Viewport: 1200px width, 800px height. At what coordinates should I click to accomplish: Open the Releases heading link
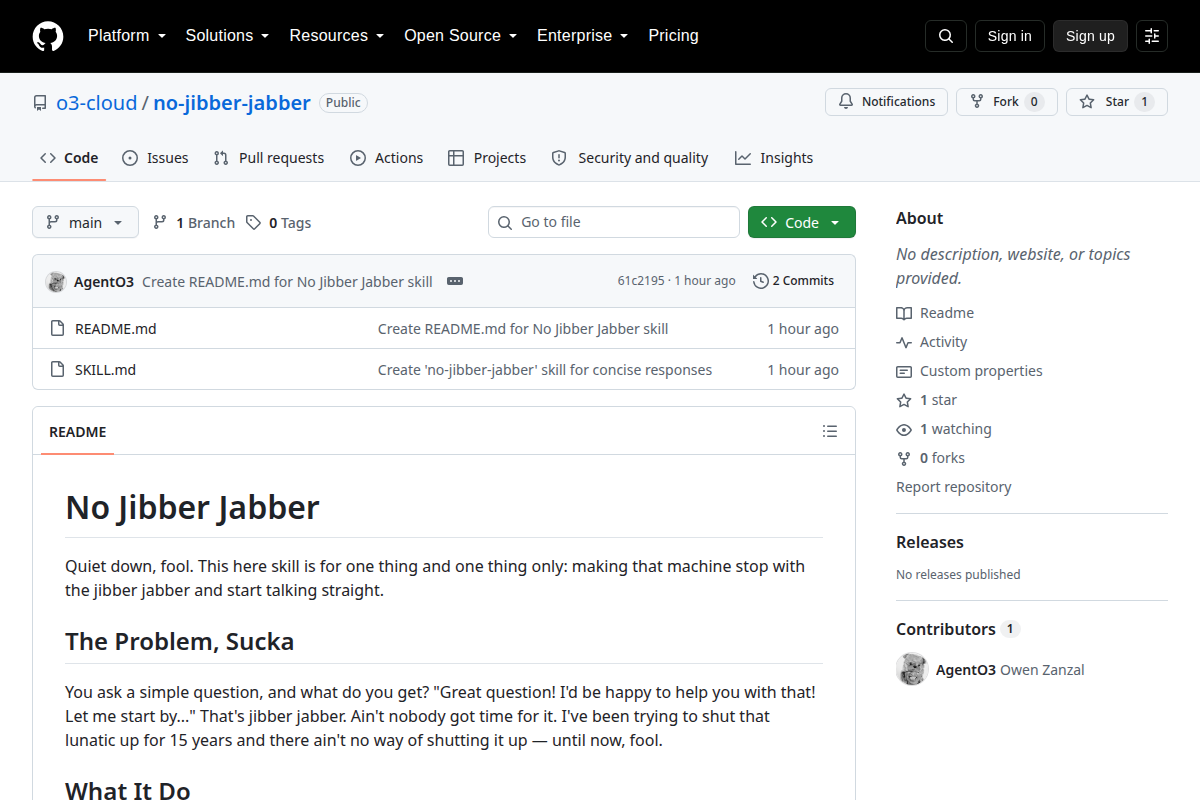pos(930,542)
